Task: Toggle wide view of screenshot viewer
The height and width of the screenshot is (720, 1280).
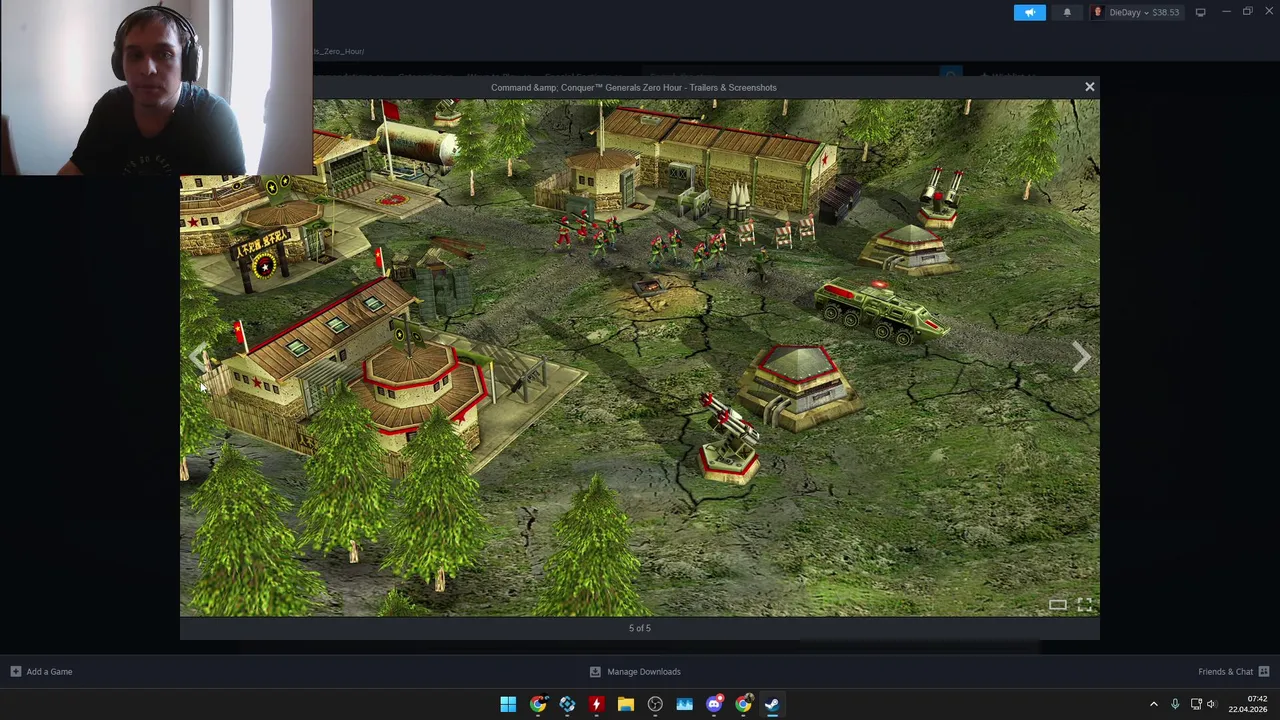Action: point(1057,604)
